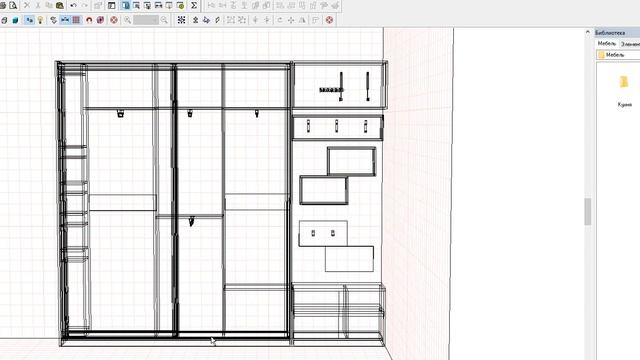Open the partly hidden second library tab
Image resolution: width=640 pixels, height=360 pixels.
tap(630, 44)
